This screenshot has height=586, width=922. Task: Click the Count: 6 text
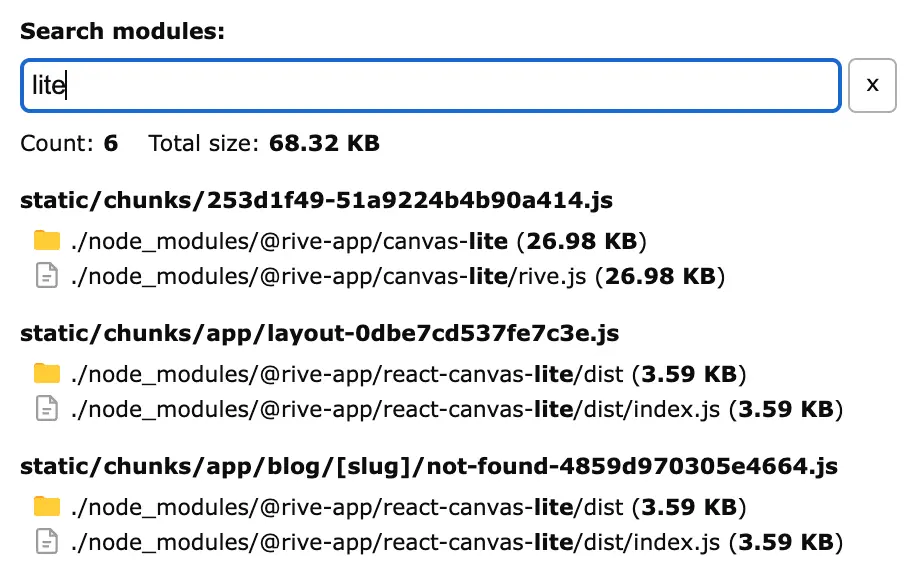coord(69,143)
